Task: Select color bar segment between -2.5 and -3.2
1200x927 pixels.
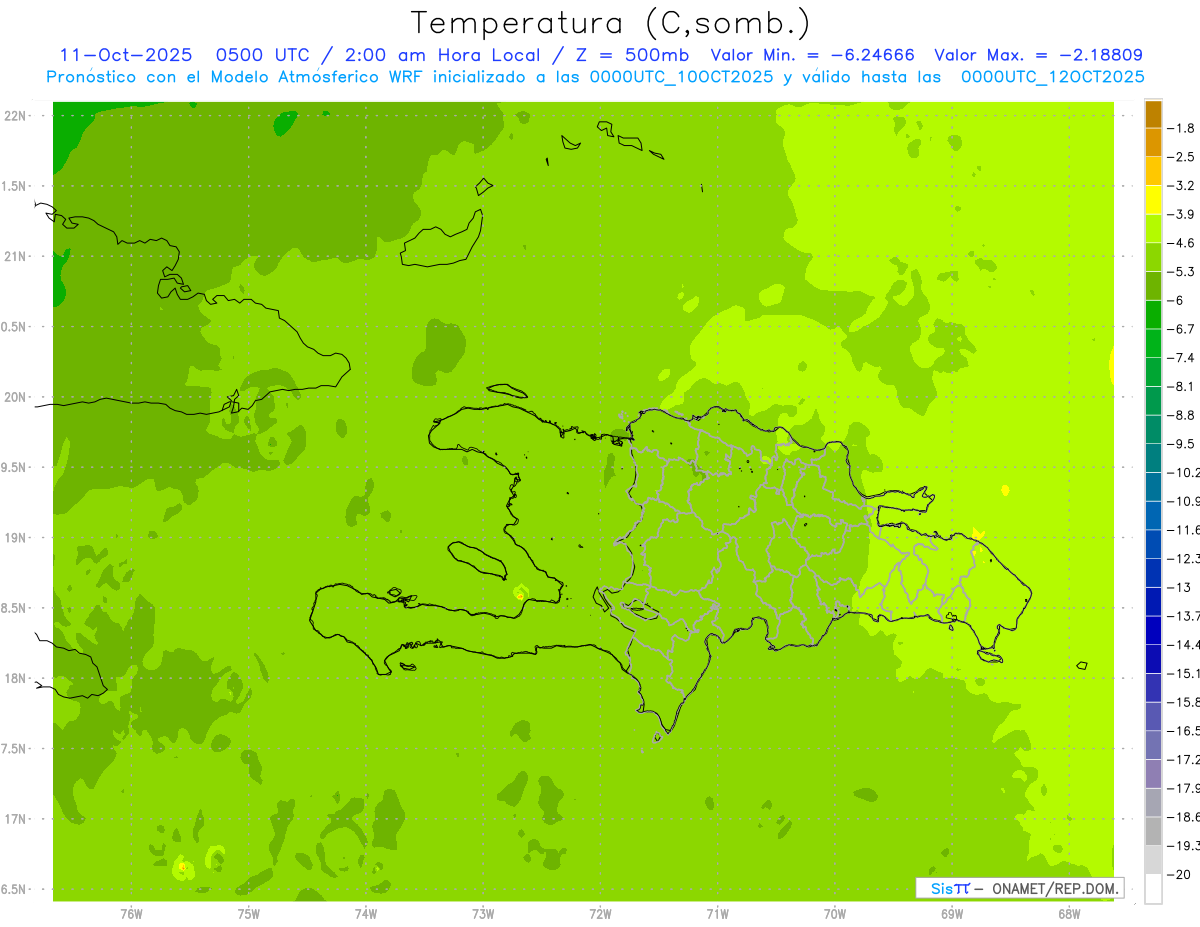Action: point(1153,171)
